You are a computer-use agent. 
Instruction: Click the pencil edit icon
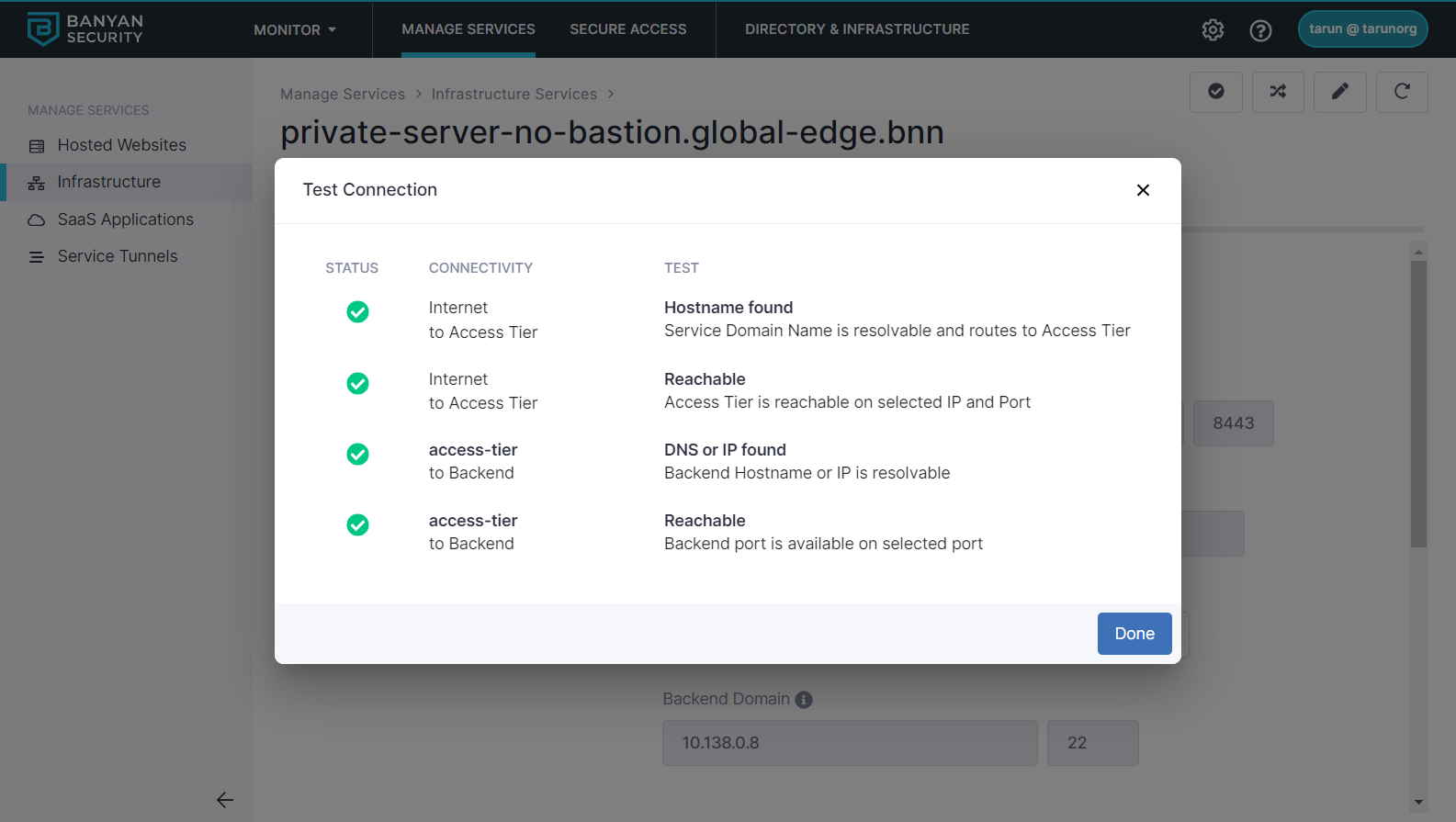pos(1339,92)
